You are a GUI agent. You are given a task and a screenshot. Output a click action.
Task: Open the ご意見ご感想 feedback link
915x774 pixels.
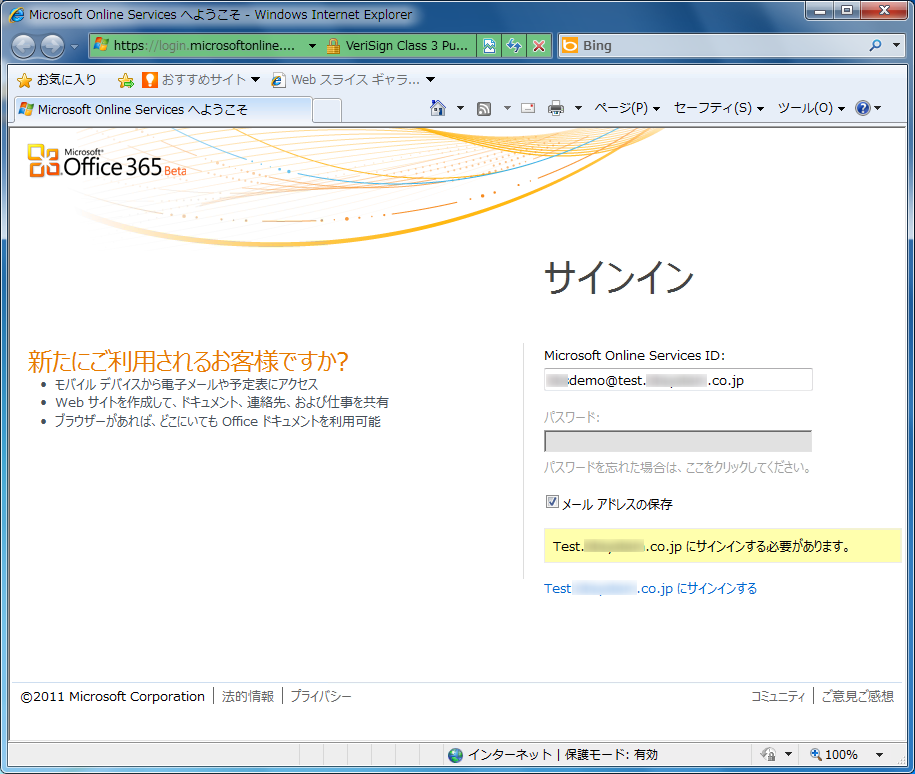click(857, 696)
